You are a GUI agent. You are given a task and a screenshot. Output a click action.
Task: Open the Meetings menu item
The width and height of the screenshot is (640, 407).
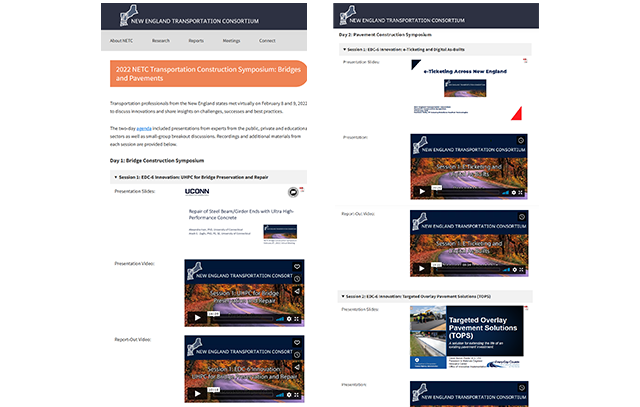coord(231,41)
